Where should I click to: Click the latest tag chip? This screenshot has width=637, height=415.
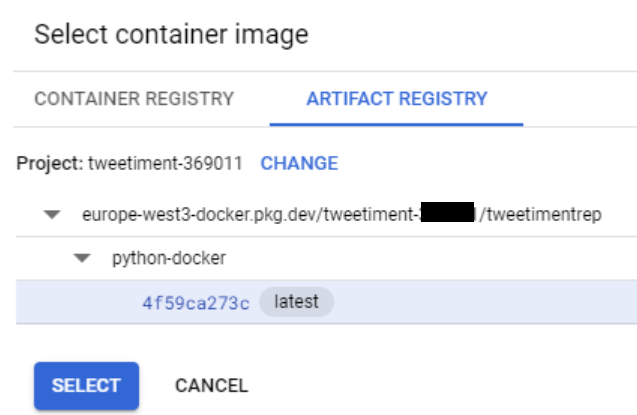tap(297, 302)
